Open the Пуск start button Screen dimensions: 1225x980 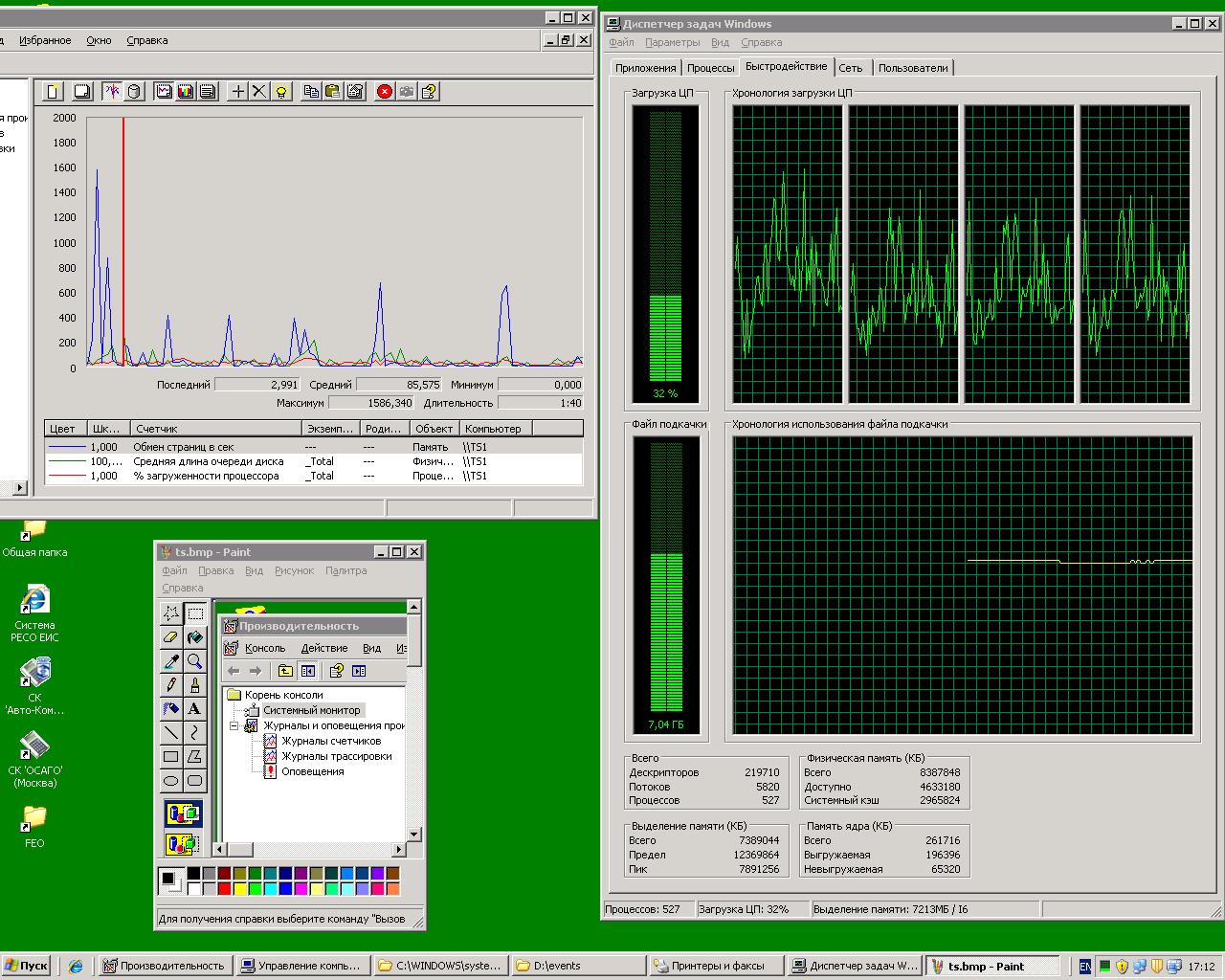(x=27, y=966)
